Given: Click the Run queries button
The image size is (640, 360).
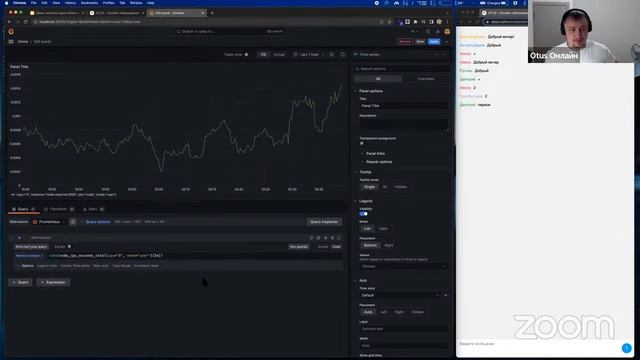Looking at the screenshot, I should click(x=298, y=247).
